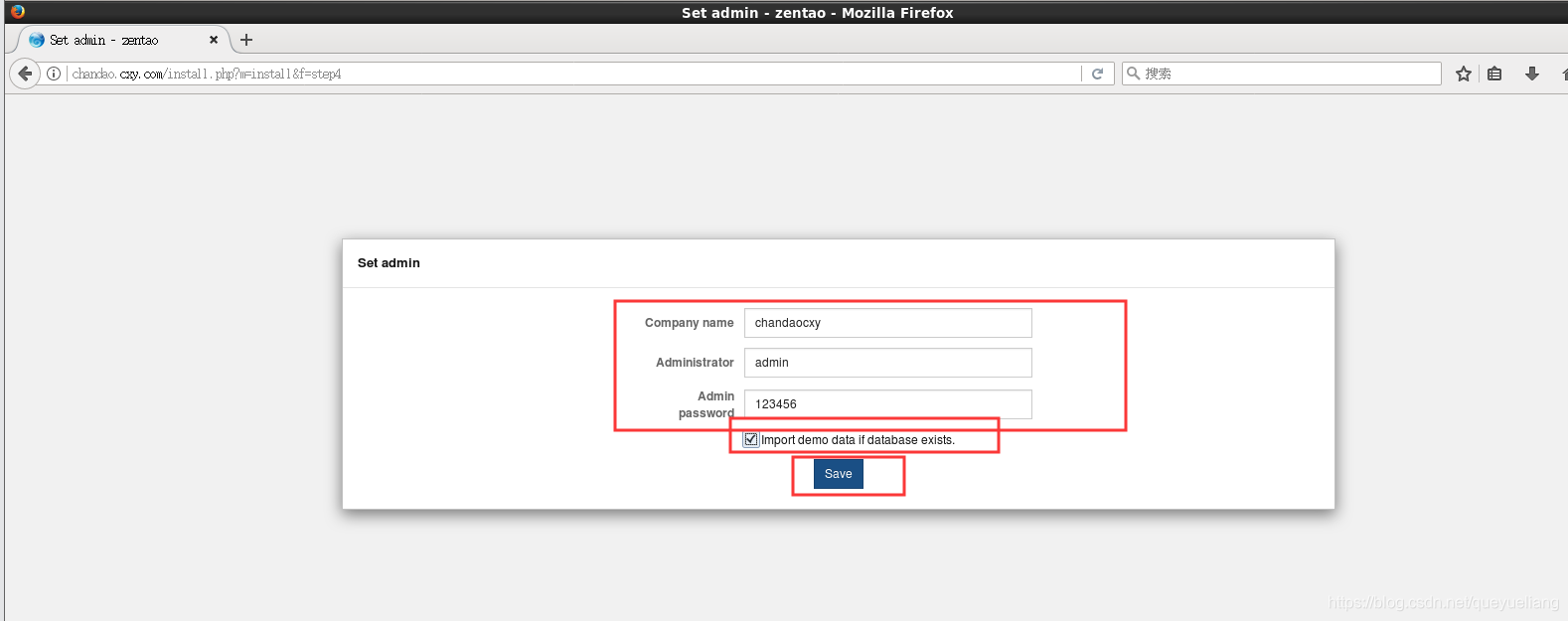Image resolution: width=1568 pixels, height=621 pixels.
Task: Click the Save button
Action: pos(839,474)
